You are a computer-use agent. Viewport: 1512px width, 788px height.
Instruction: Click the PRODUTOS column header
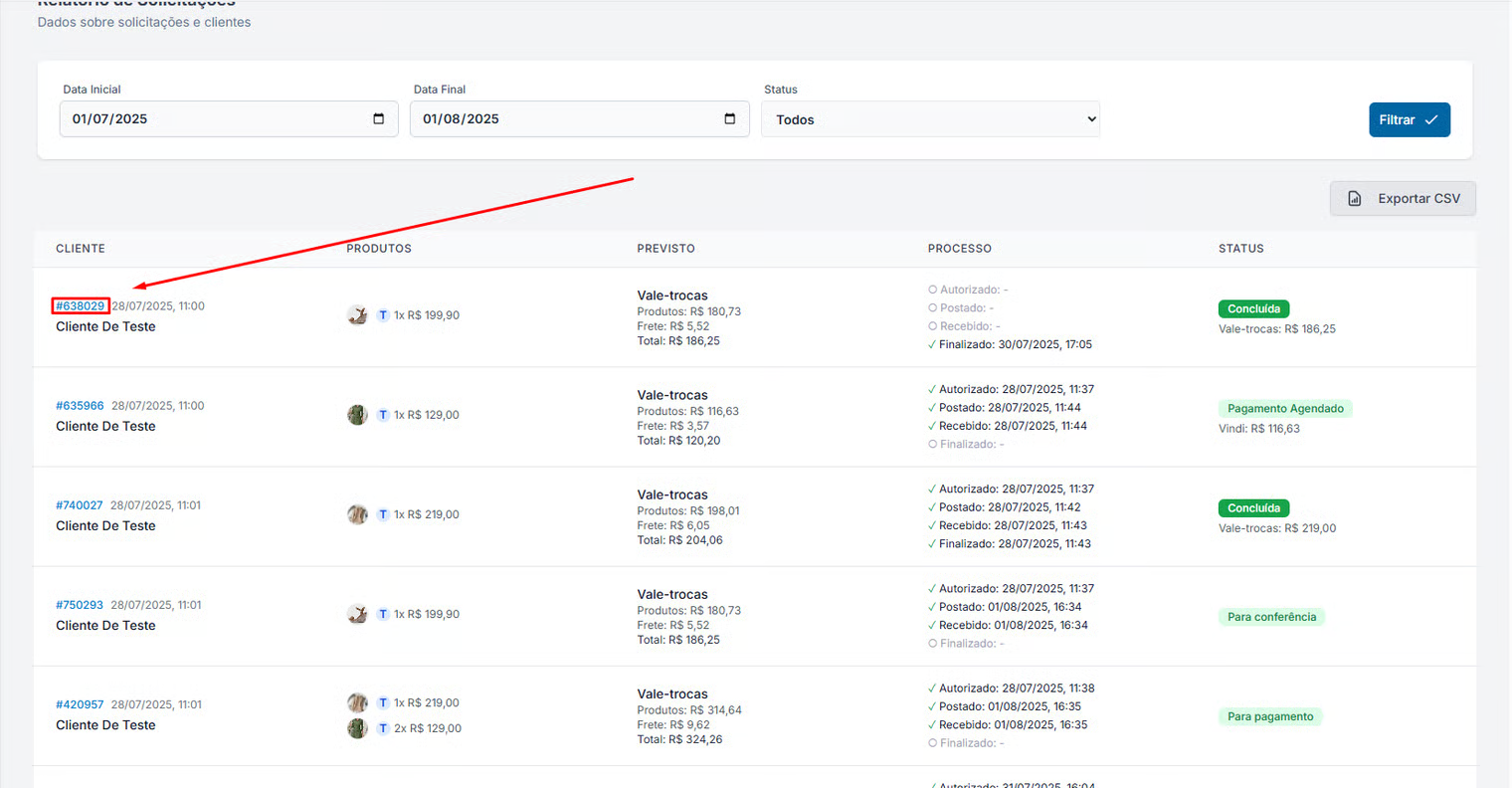(379, 249)
